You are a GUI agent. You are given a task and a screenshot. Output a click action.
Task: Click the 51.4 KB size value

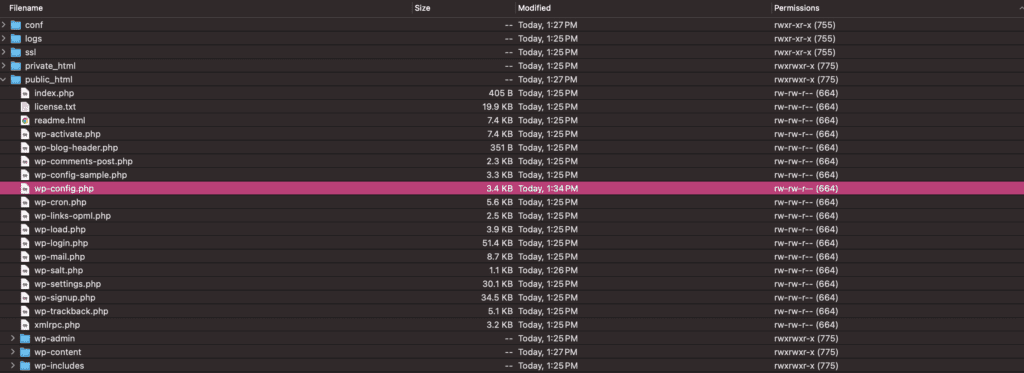pos(497,243)
